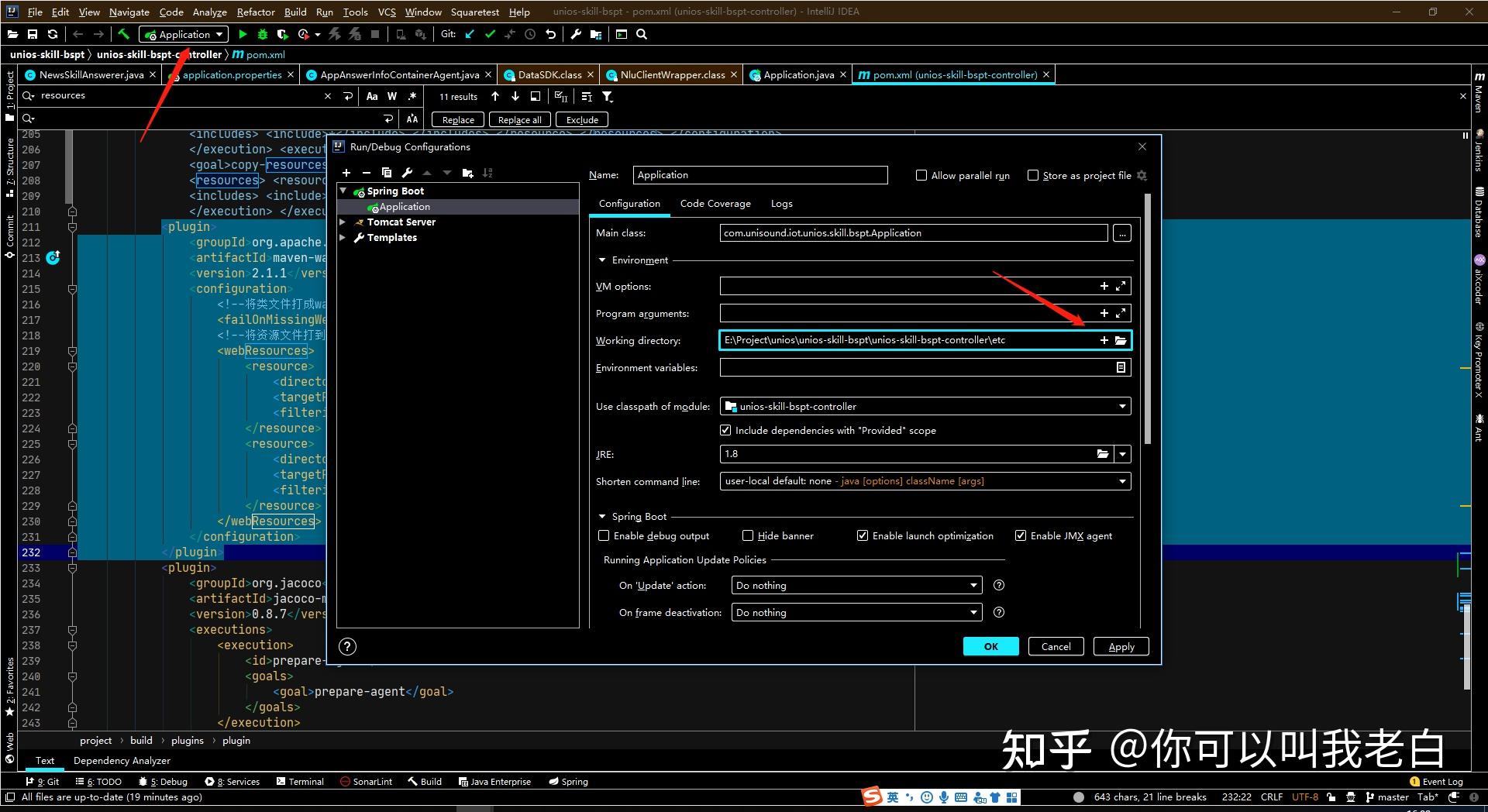Open the VCS menu
Image resolution: width=1488 pixels, height=812 pixels.
pos(386,12)
